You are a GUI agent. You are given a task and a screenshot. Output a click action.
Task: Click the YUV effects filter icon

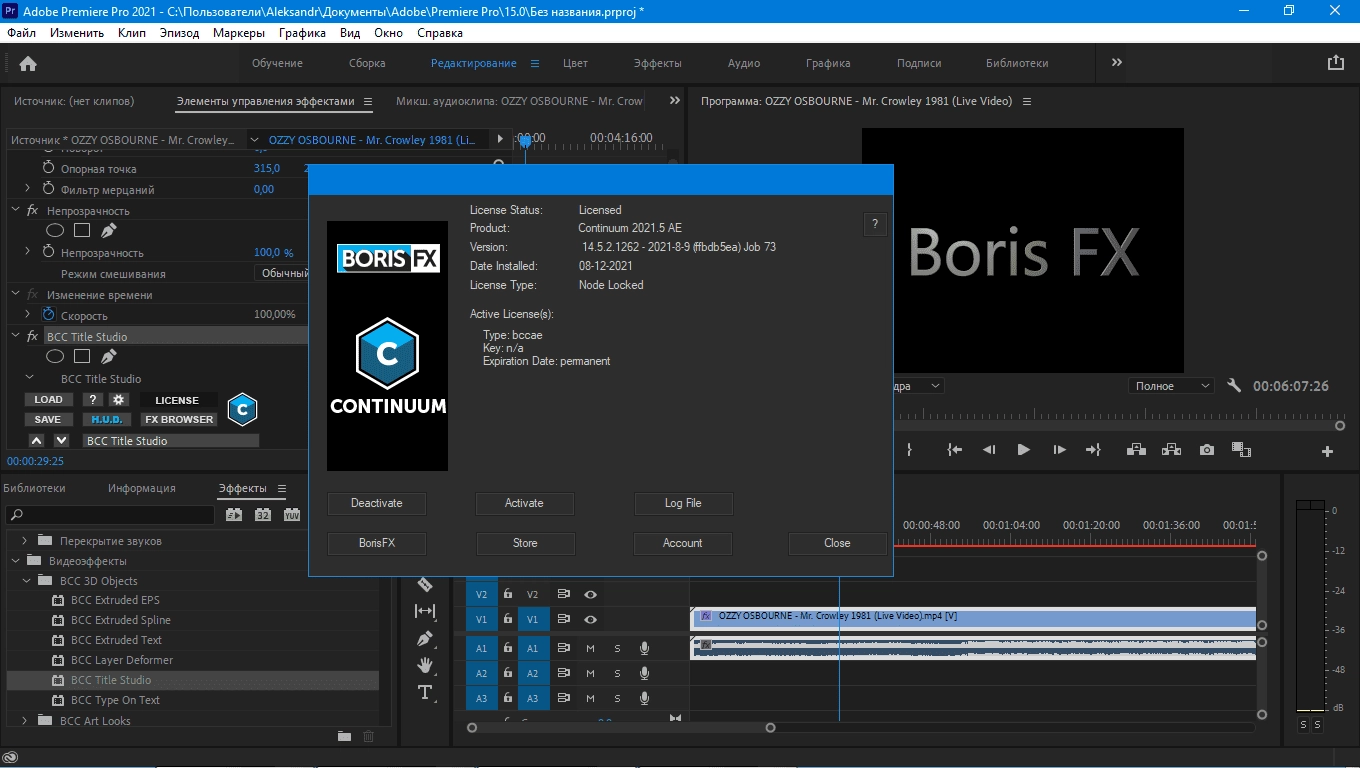coord(292,515)
